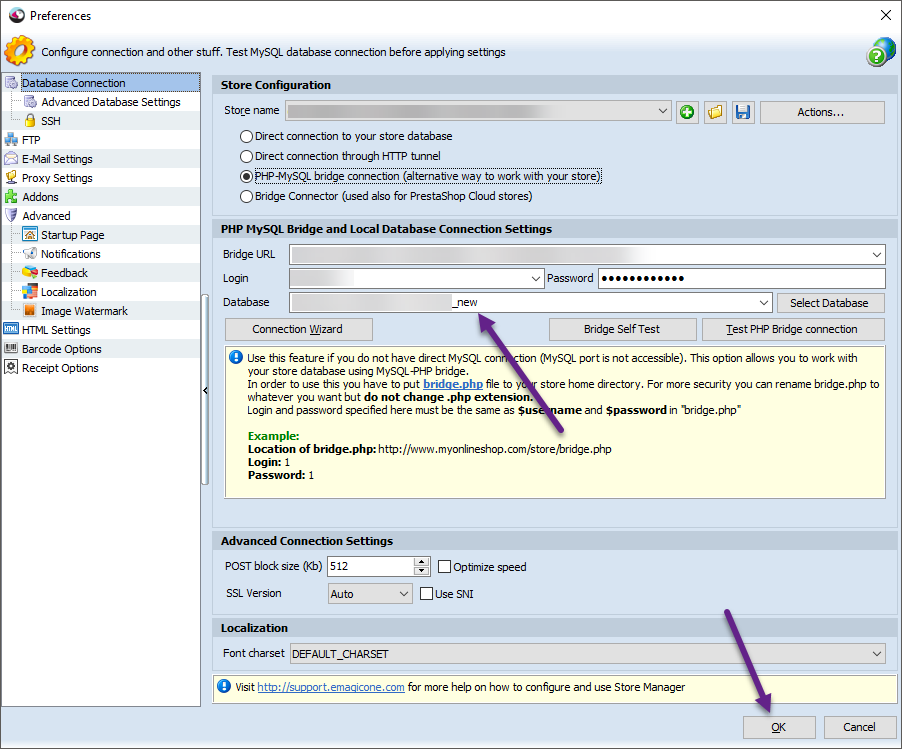The height and width of the screenshot is (749, 902).
Task: Click the Receipt Options icon
Action: pyautogui.click(x=11, y=367)
